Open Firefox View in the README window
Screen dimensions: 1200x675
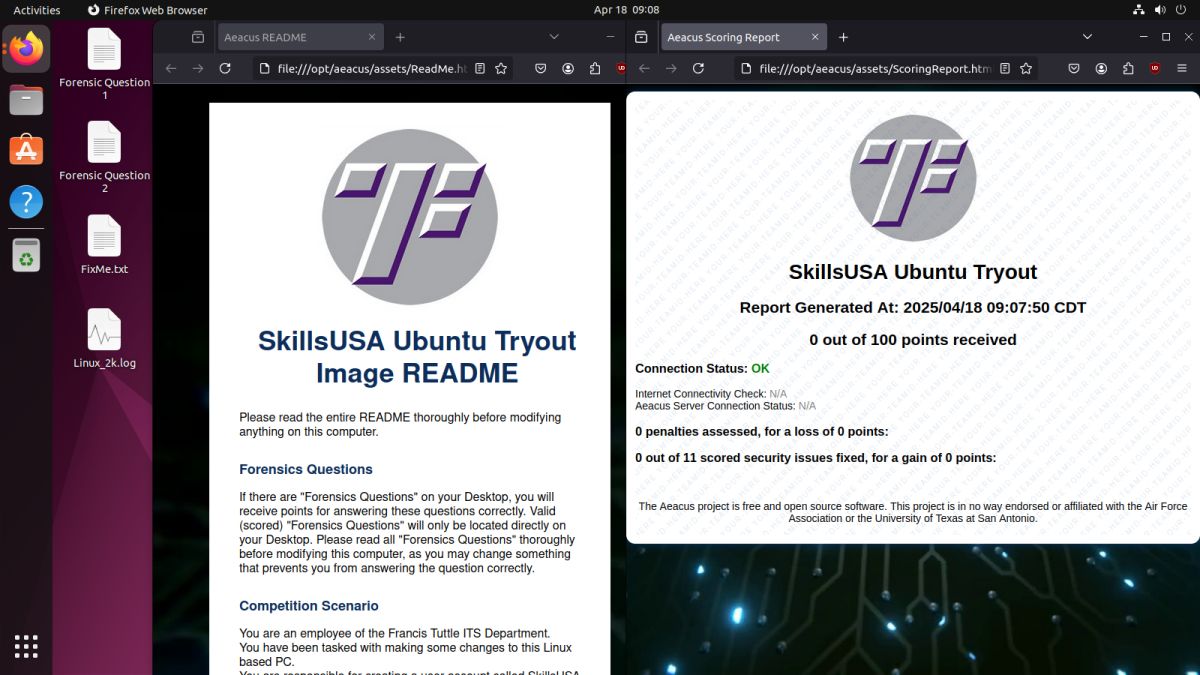198,37
